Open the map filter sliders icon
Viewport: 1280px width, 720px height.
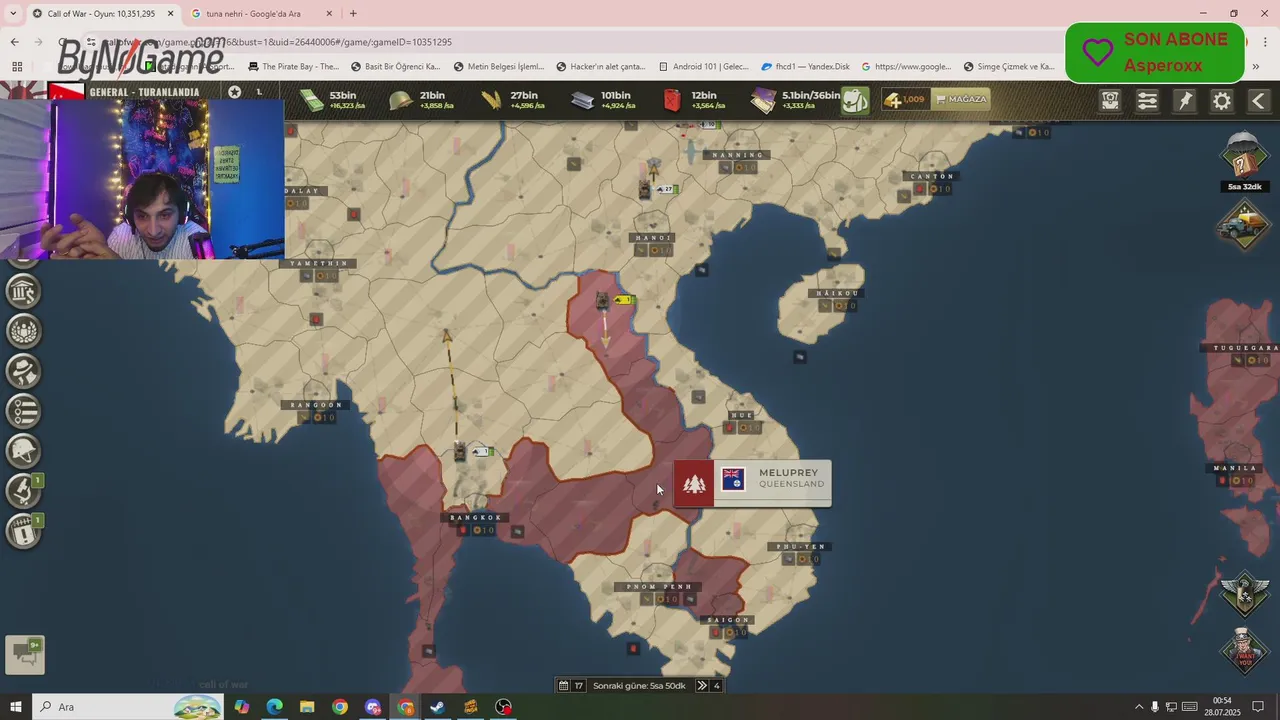pos(1148,101)
